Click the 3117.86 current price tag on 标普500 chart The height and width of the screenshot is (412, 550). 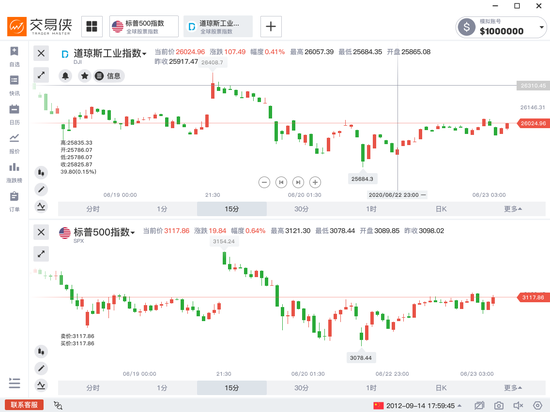click(x=533, y=297)
